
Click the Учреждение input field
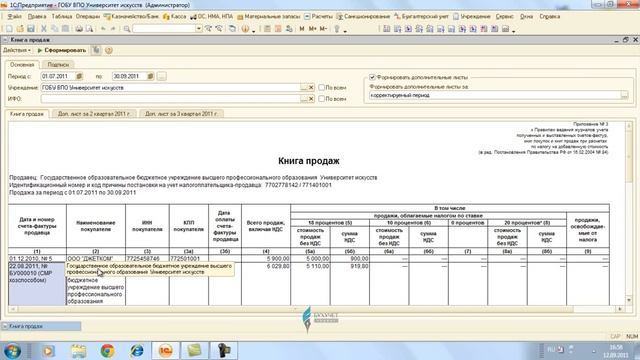pos(171,88)
